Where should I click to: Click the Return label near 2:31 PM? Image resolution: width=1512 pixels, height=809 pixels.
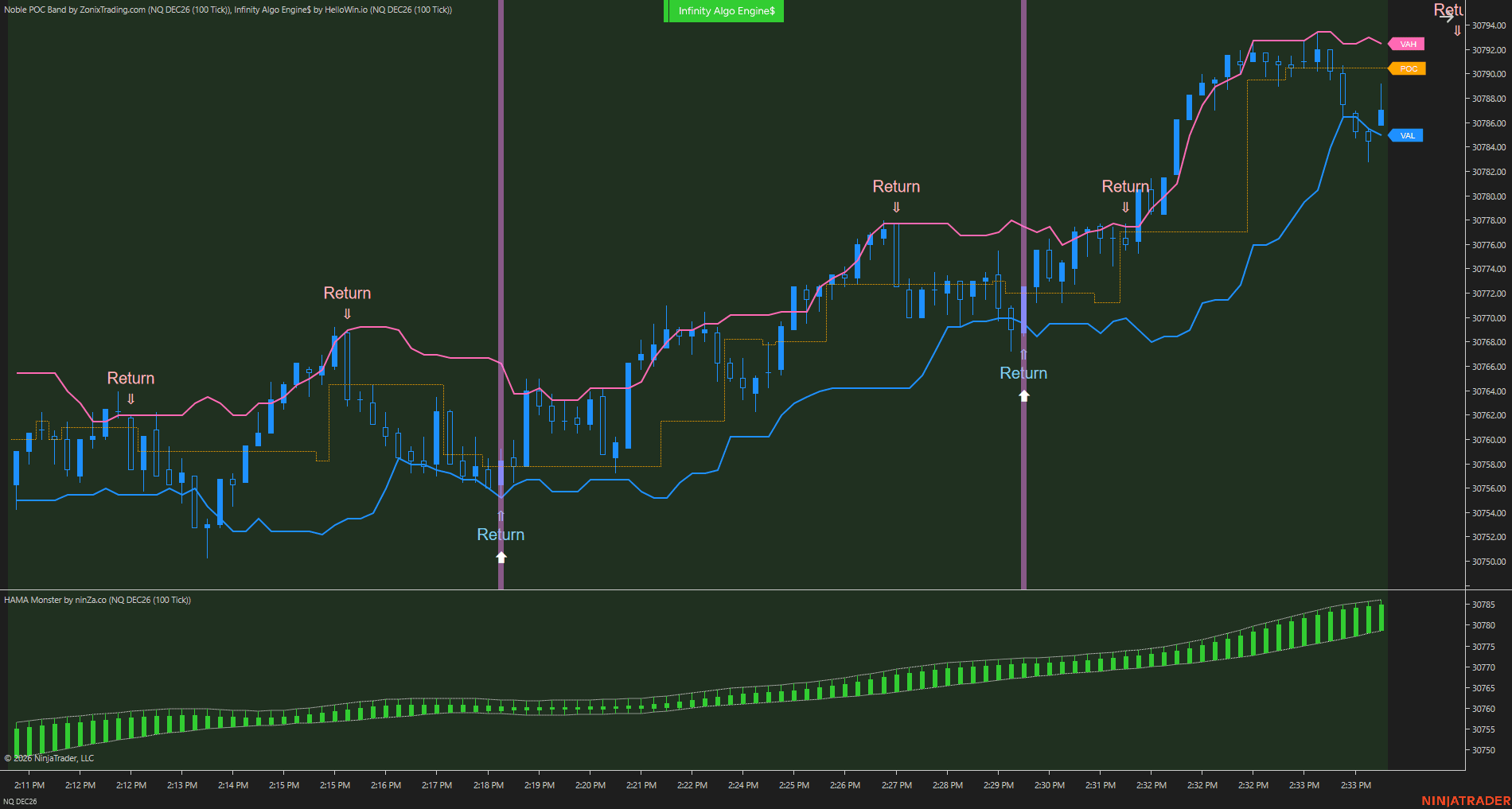pyautogui.click(x=1125, y=186)
